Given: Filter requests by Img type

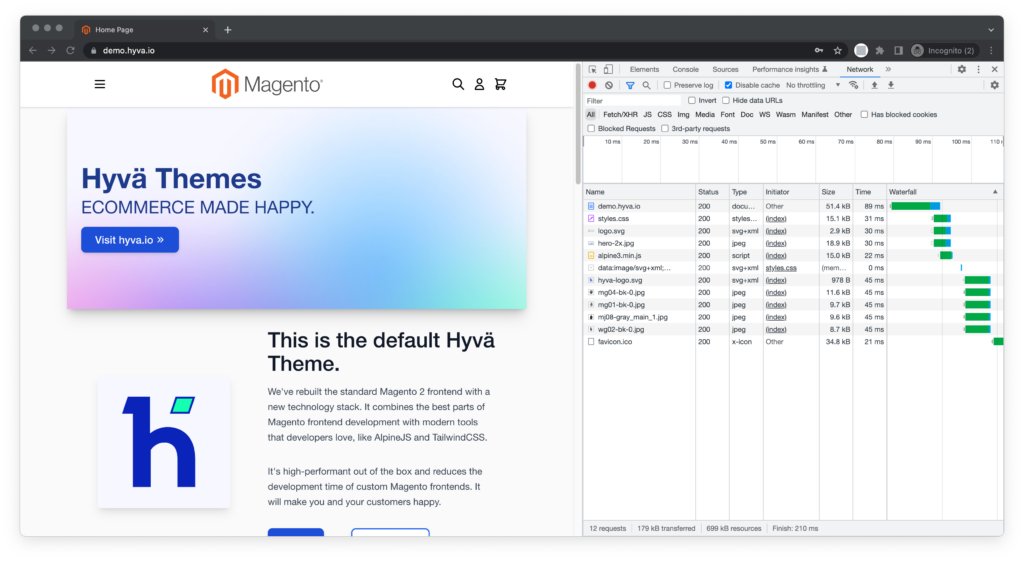Looking at the screenshot, I should [x=683, y=114].
